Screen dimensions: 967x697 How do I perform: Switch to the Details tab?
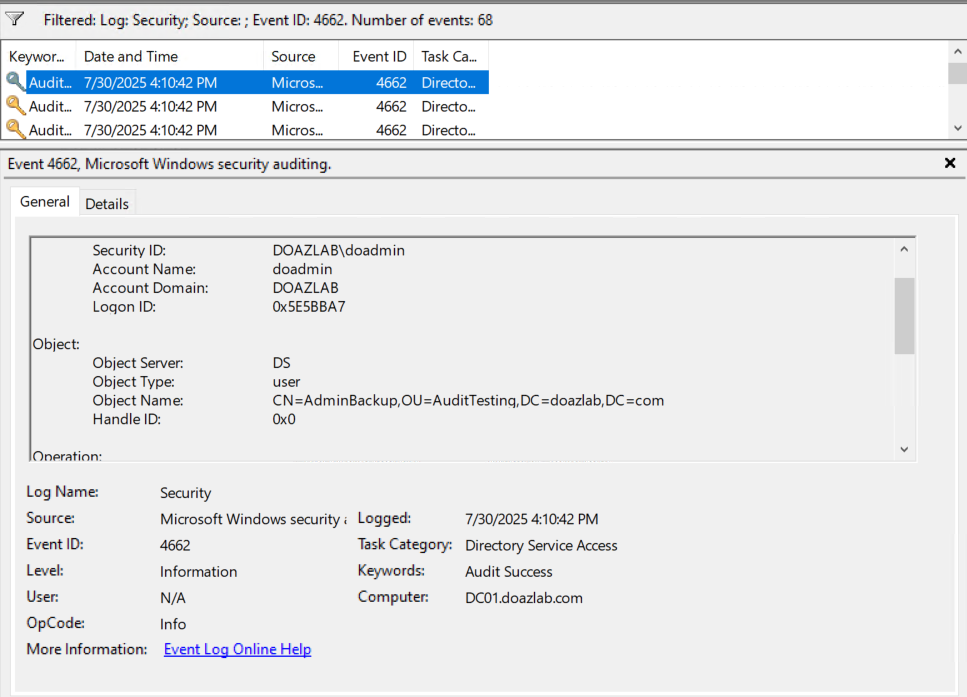click(107, 203)
